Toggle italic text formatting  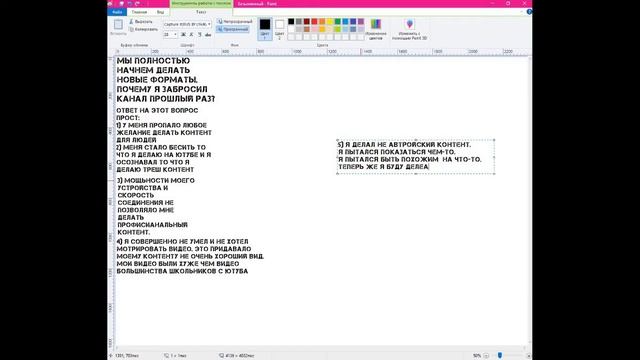tap(191, 35)
